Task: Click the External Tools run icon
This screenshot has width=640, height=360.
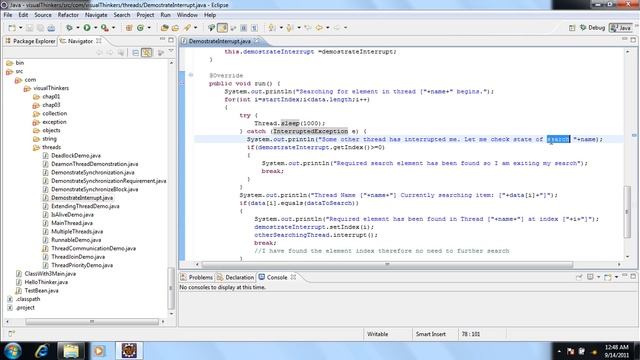Action: [105, 28]
